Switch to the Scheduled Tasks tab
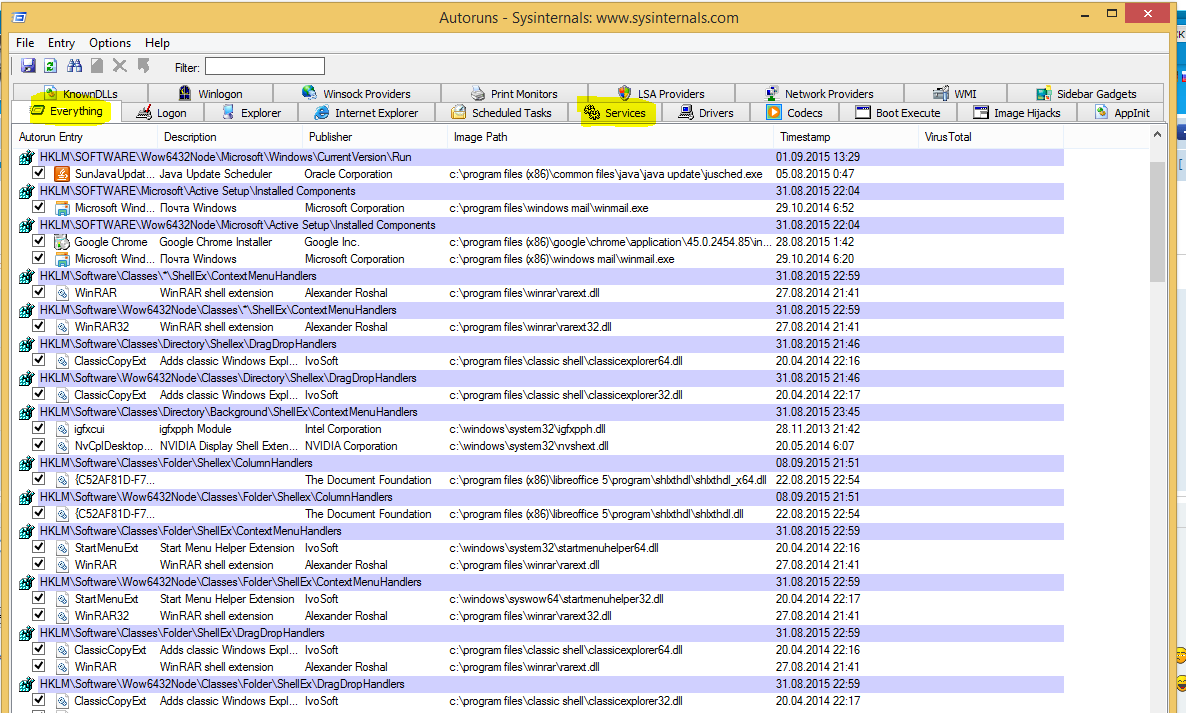1186x713 pixels. (x=501, y=113)
